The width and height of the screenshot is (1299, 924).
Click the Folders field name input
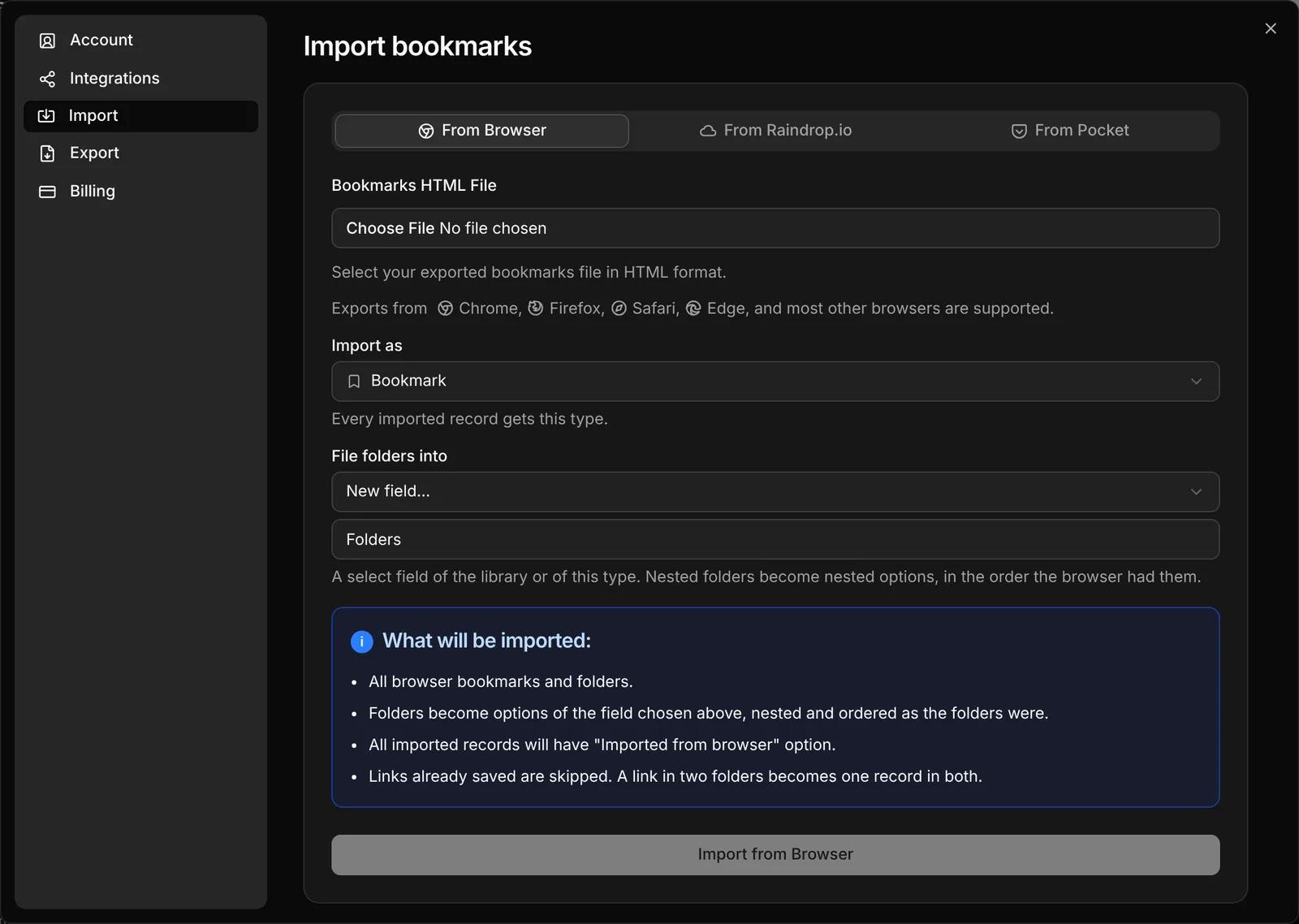click(775, 540)
